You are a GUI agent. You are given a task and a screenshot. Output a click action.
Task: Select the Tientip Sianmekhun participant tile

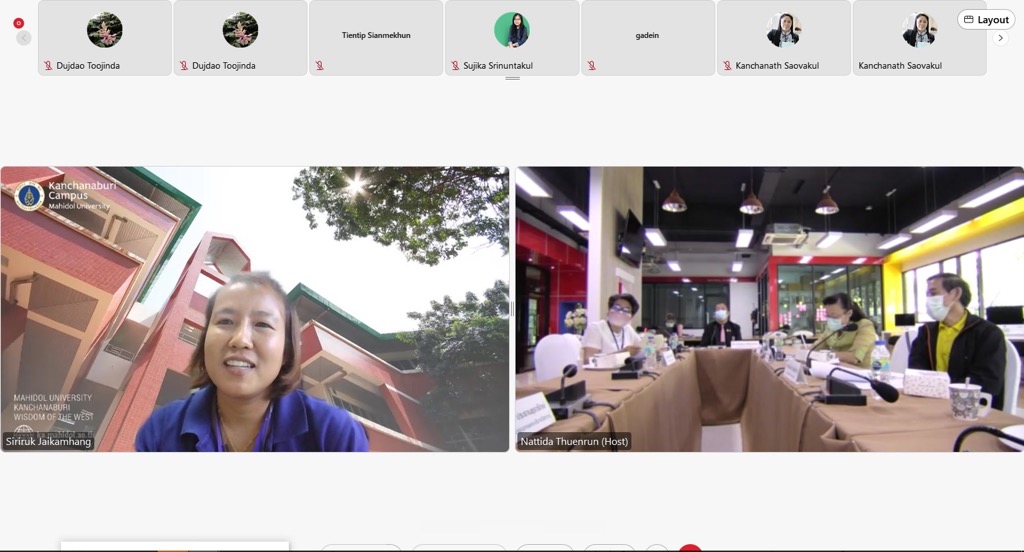tap(376, 37)
